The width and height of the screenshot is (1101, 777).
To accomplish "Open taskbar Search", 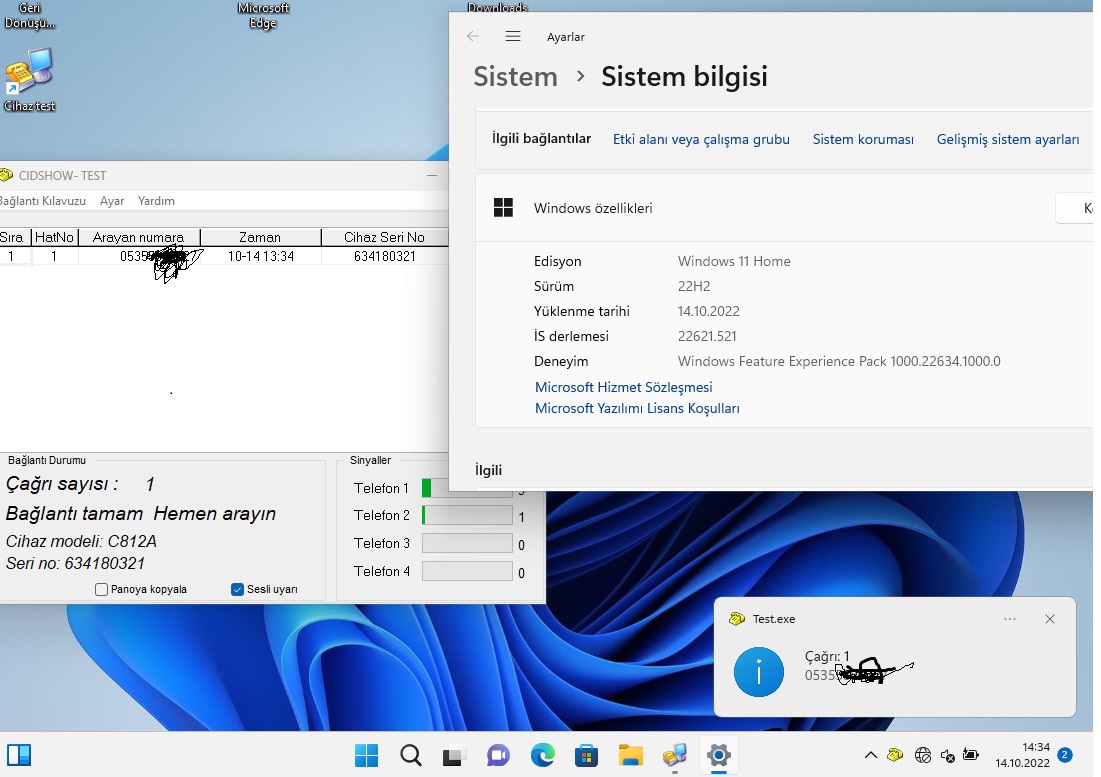I will tap(411, 755).
